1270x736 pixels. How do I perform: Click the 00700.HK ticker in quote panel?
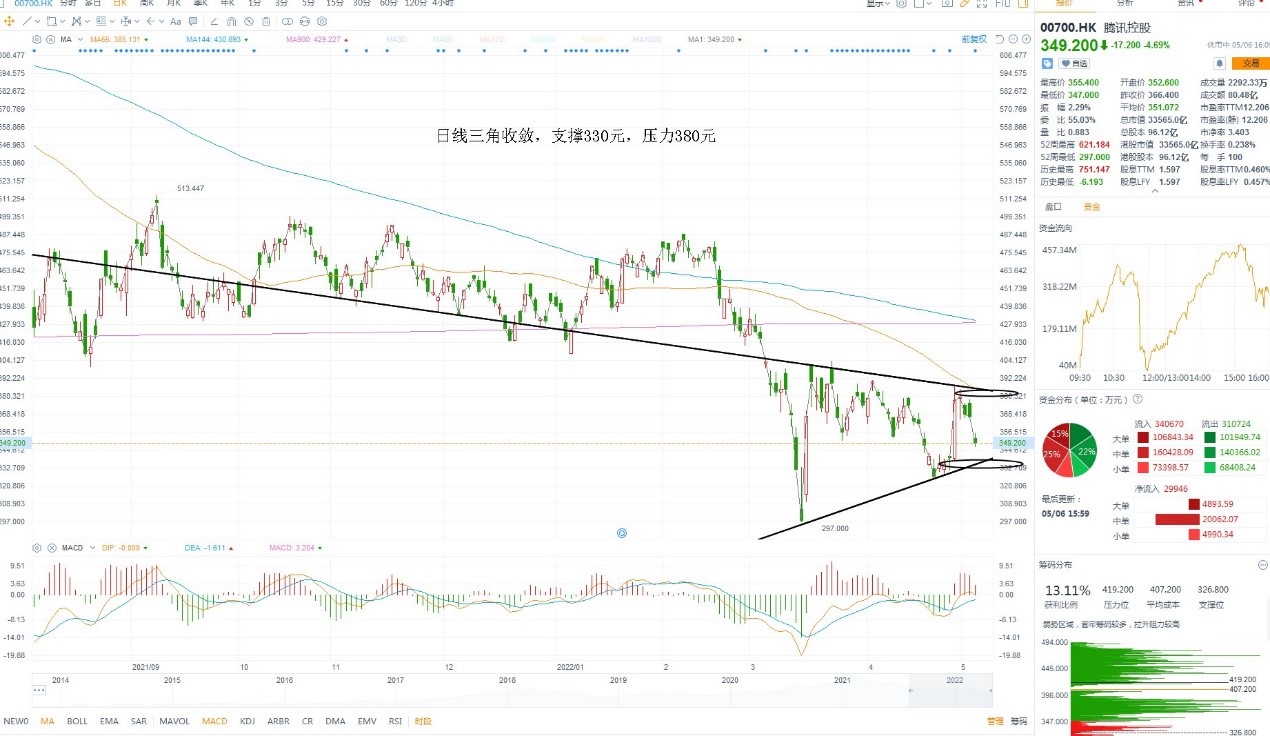coord(1068,27)
